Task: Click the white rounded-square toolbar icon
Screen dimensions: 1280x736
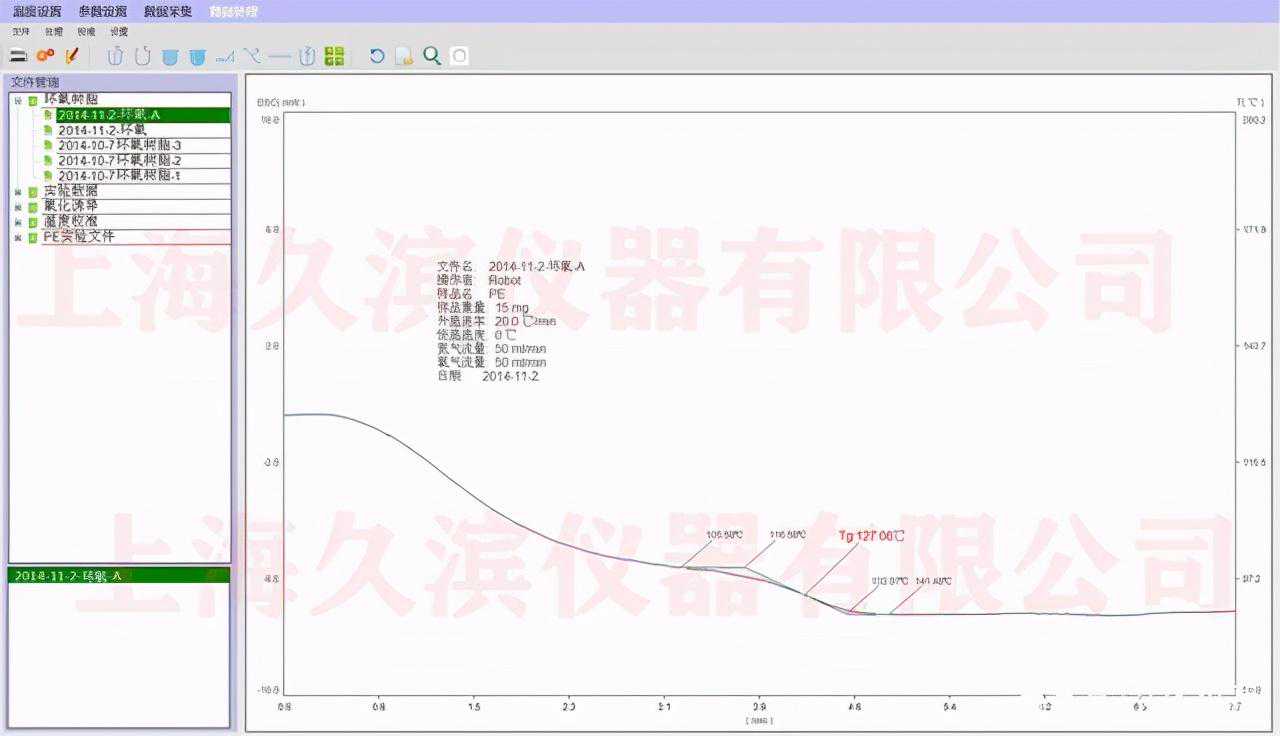Action: tap(459, 56)
